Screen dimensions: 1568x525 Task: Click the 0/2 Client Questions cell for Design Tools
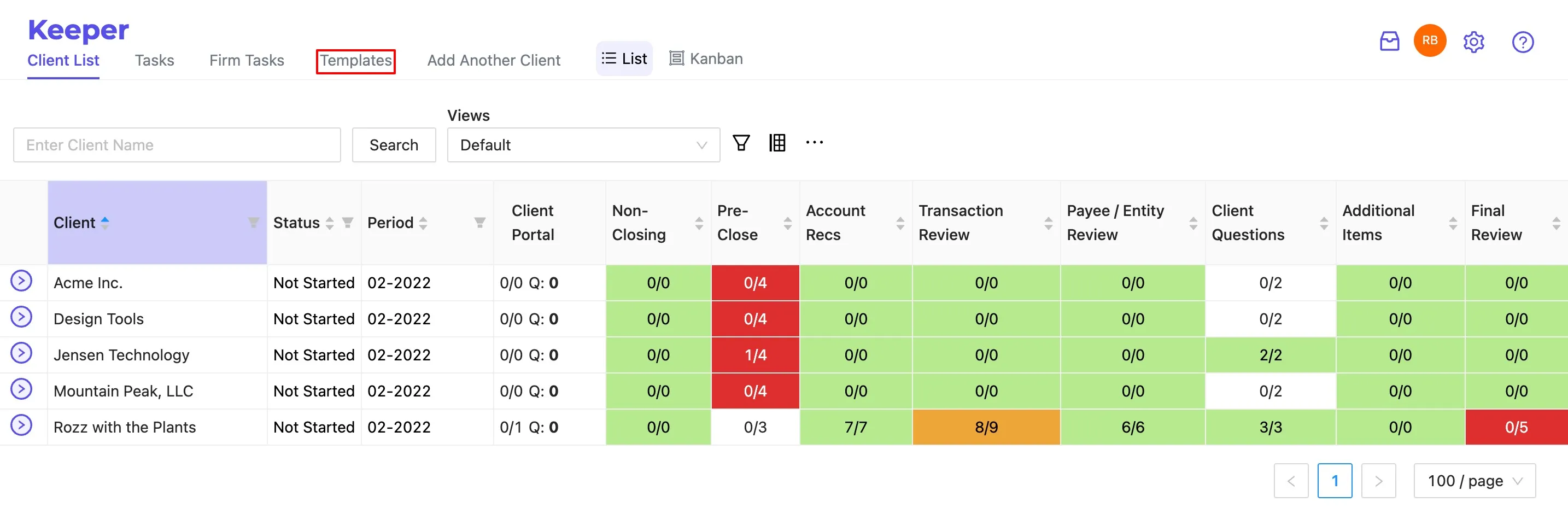click(1271, 319)
